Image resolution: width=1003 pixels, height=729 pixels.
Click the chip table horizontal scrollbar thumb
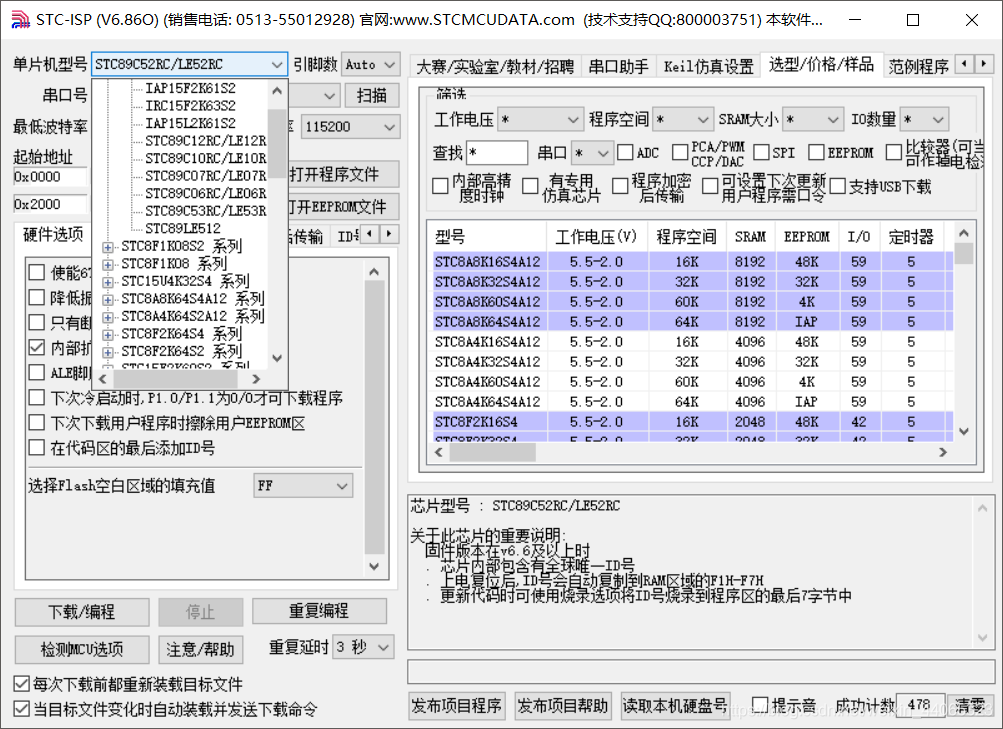click(x=493, y=452)
